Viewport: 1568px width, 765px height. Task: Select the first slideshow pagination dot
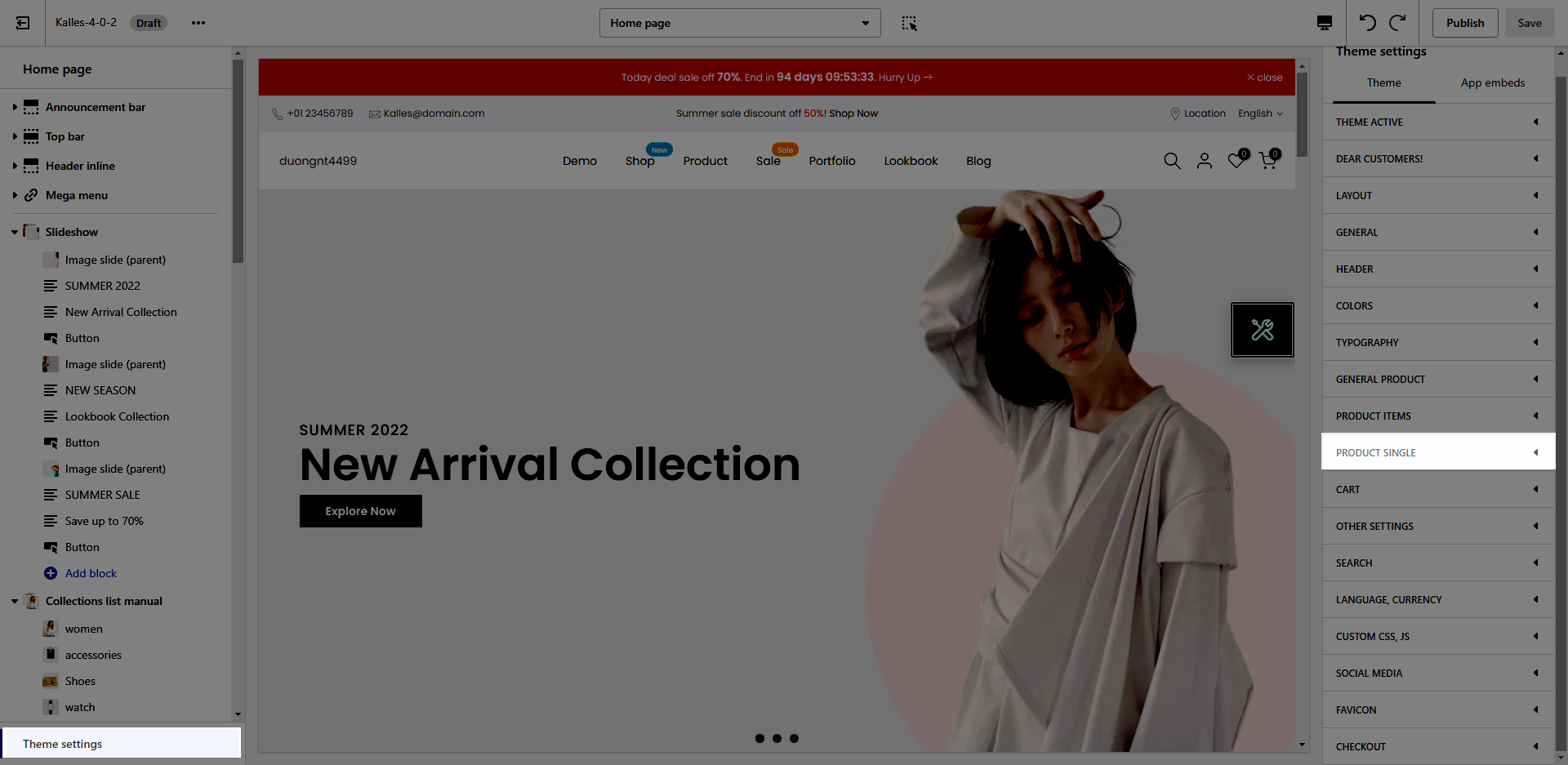click(x=759, y=738)
